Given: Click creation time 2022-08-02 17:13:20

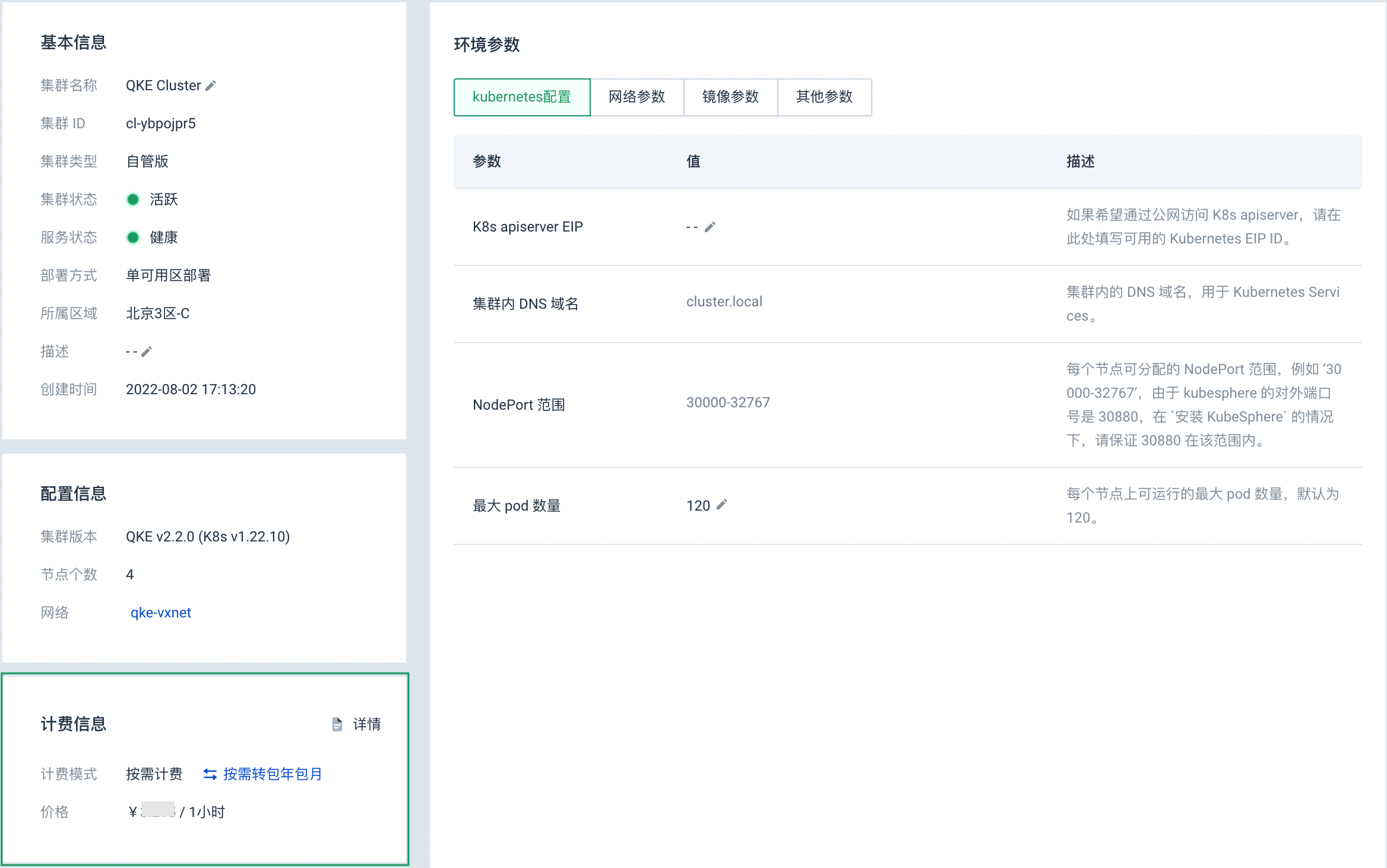Looking at the screenshot, I should tap(191, 389).
